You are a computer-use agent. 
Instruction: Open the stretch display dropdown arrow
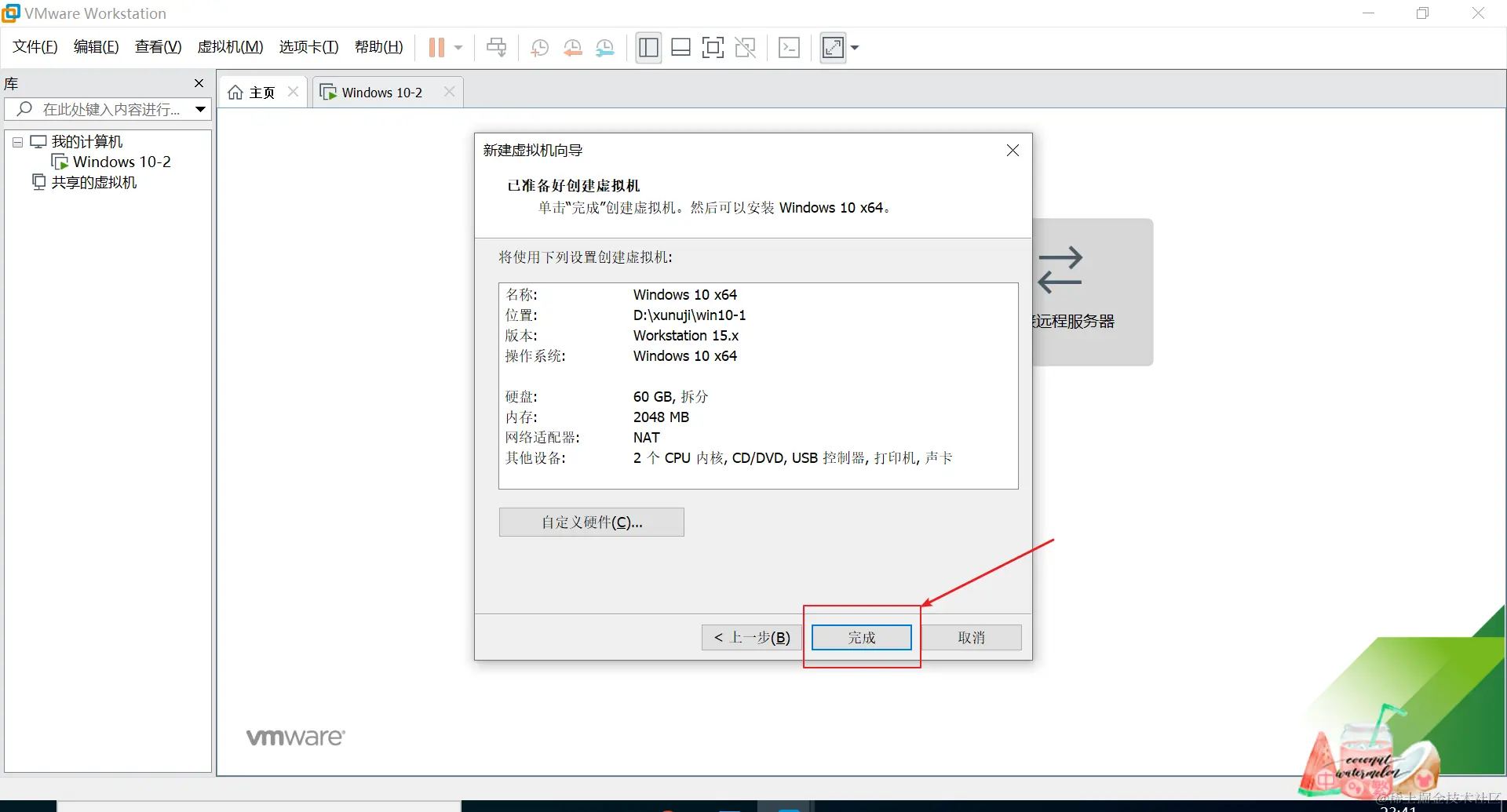pyautogui.click(x=855, y=48)
